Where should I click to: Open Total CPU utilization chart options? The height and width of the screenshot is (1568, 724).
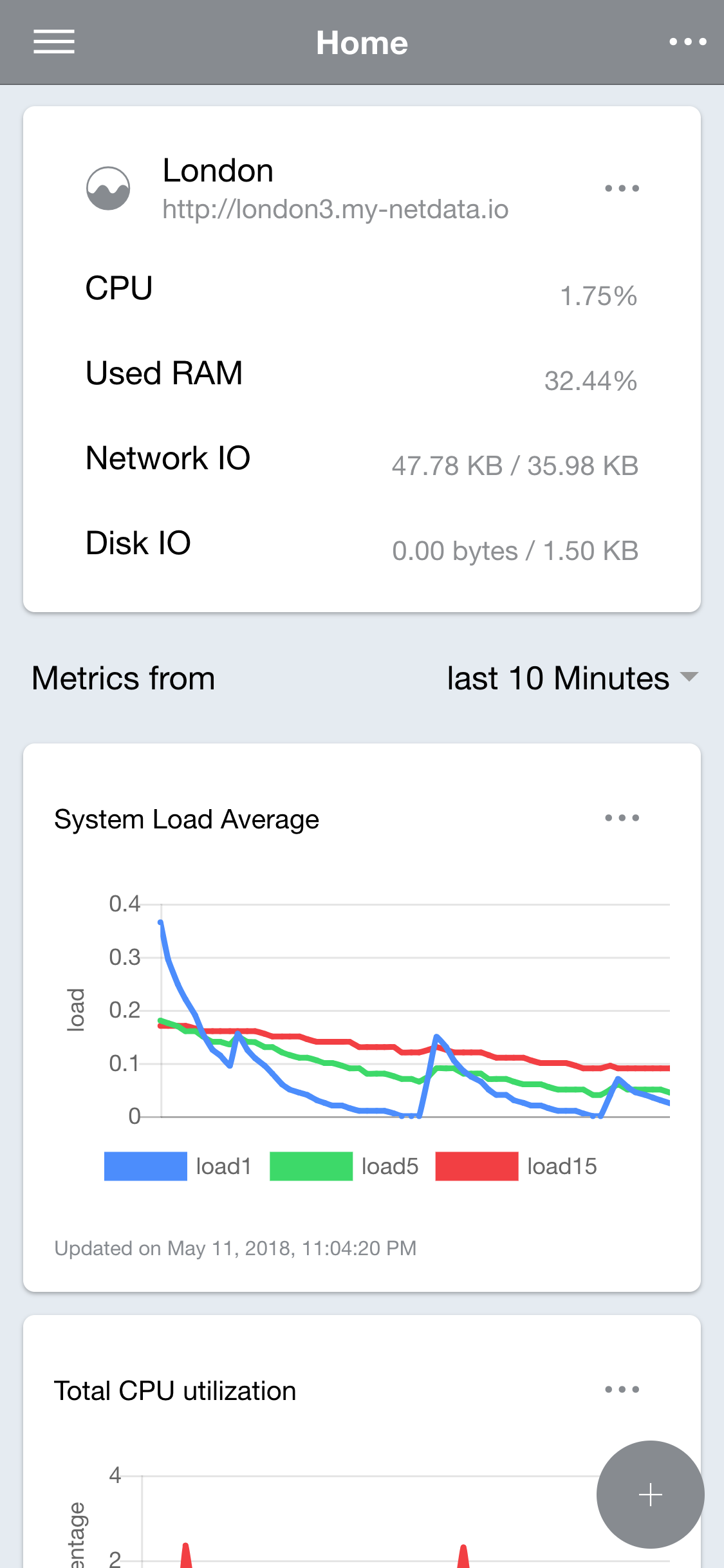point(622,1389)
